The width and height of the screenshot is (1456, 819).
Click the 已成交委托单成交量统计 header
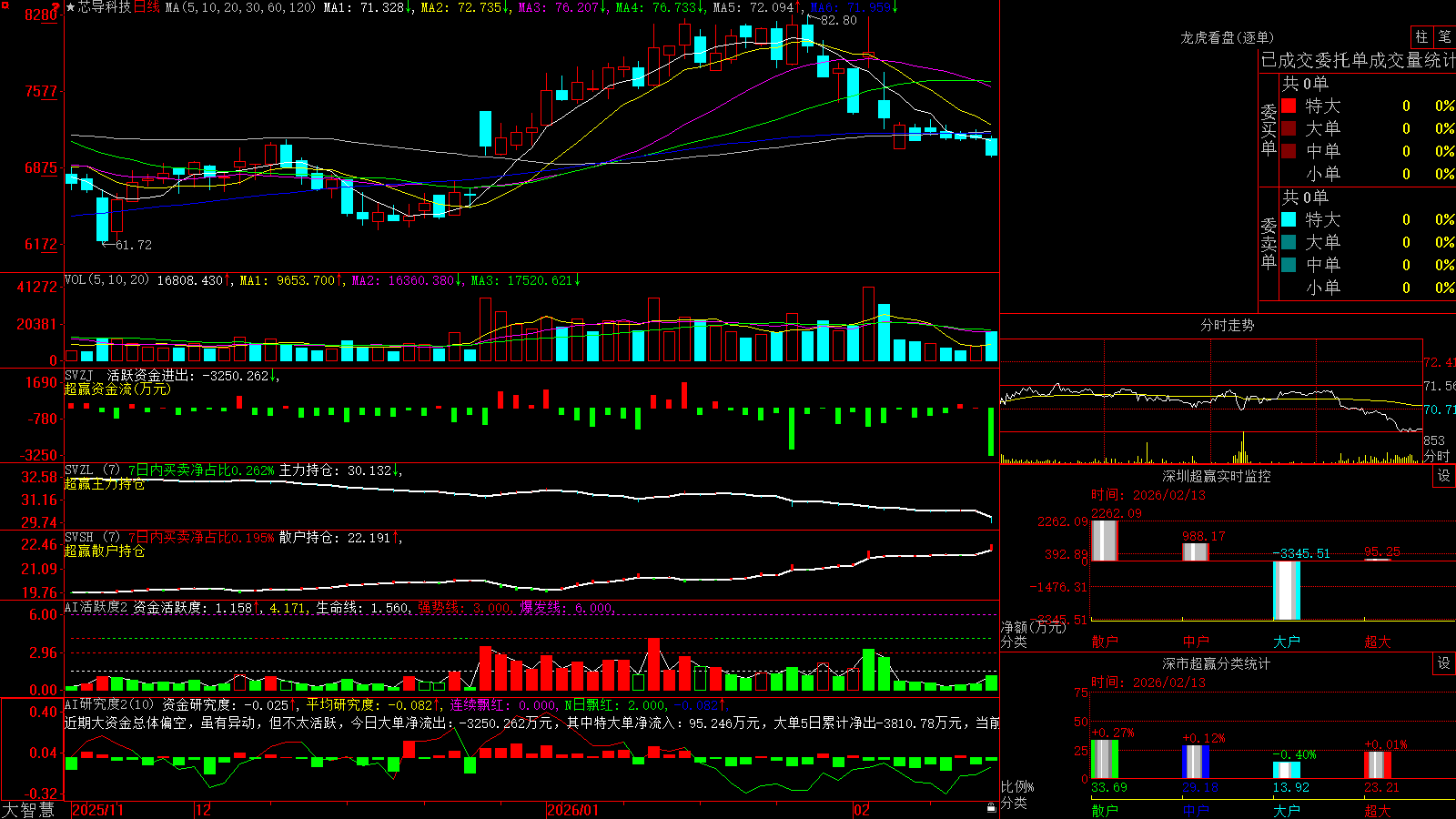click(x=1358, y=60)
